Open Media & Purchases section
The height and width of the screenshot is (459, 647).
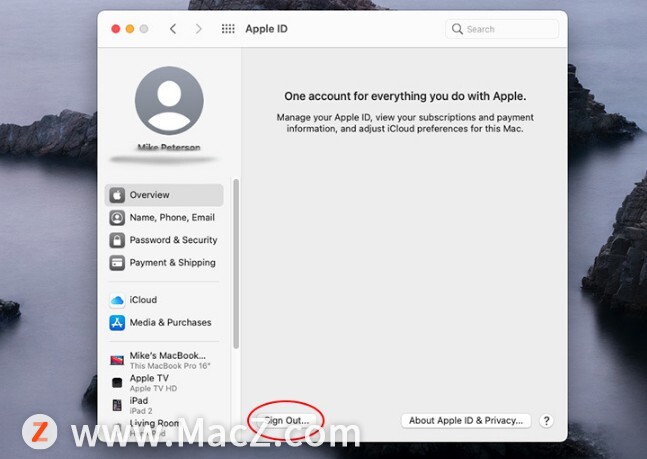[x=164, y=323]
